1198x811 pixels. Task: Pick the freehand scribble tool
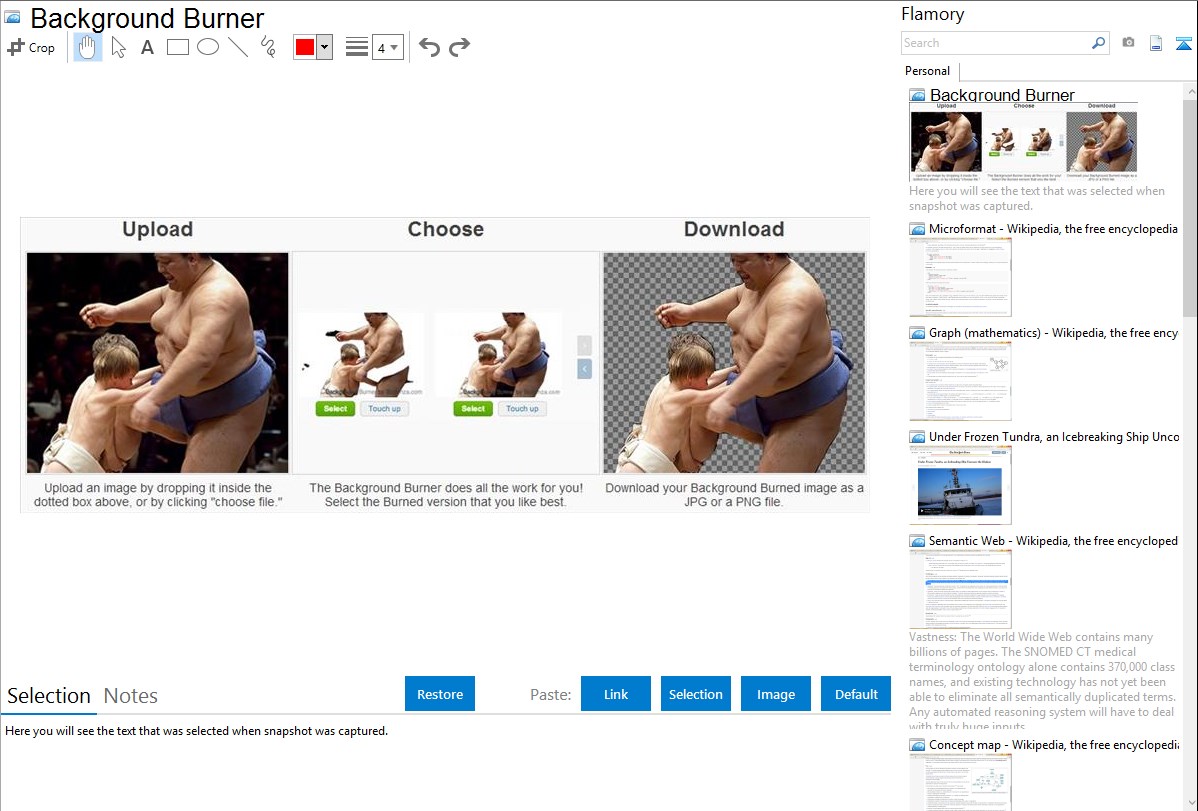(x=268, y=47)
